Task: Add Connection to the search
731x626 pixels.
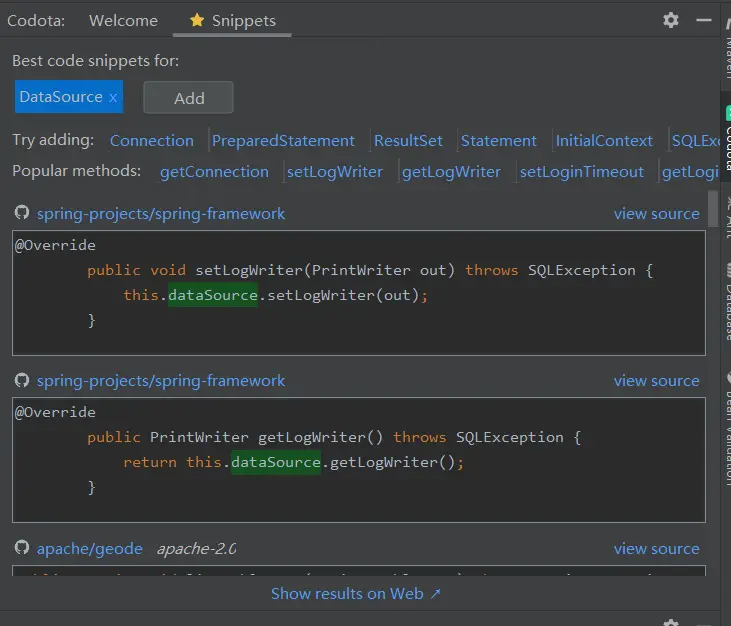Action: point(152,141)
